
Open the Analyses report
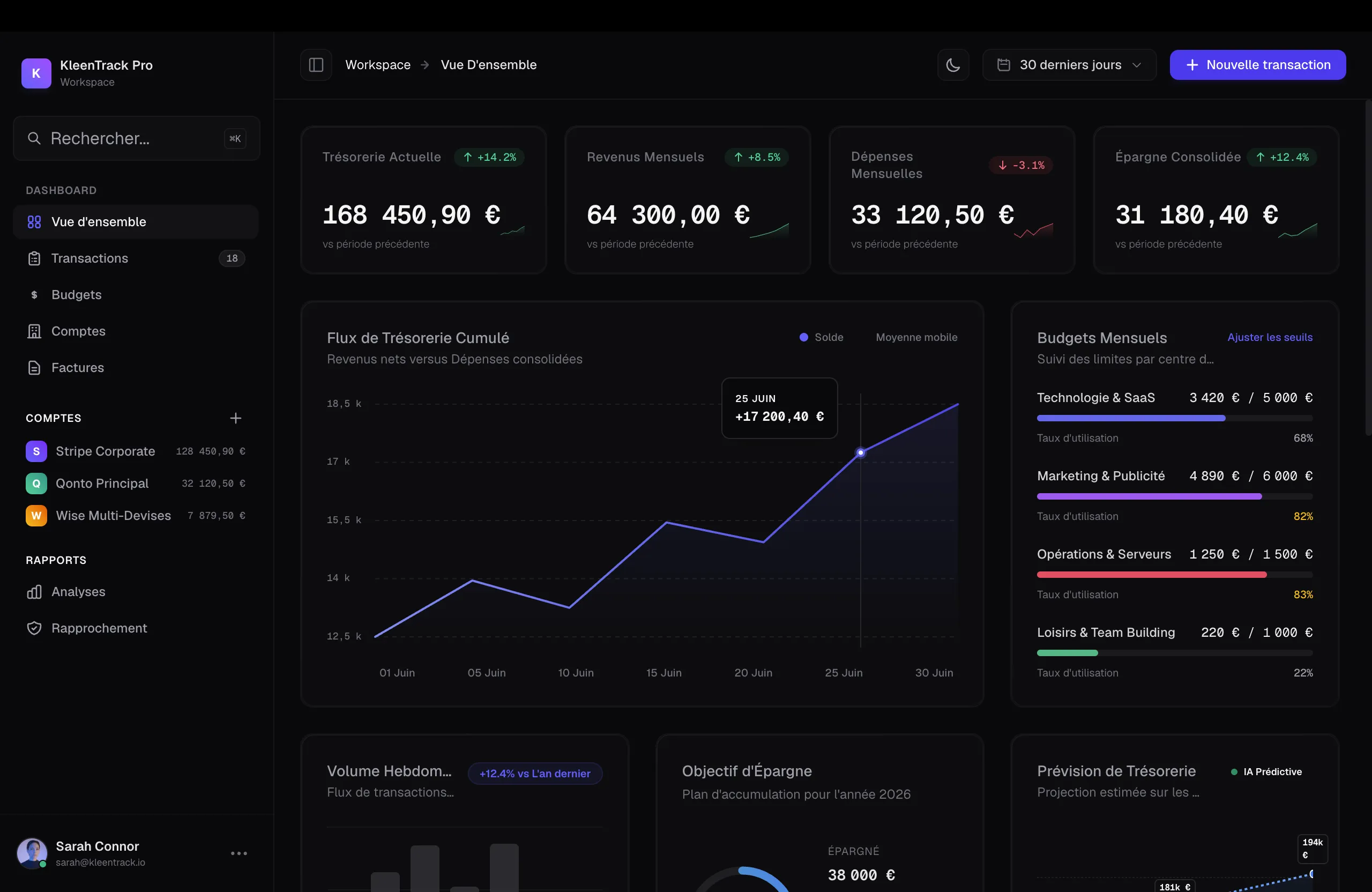click(136, 592)
